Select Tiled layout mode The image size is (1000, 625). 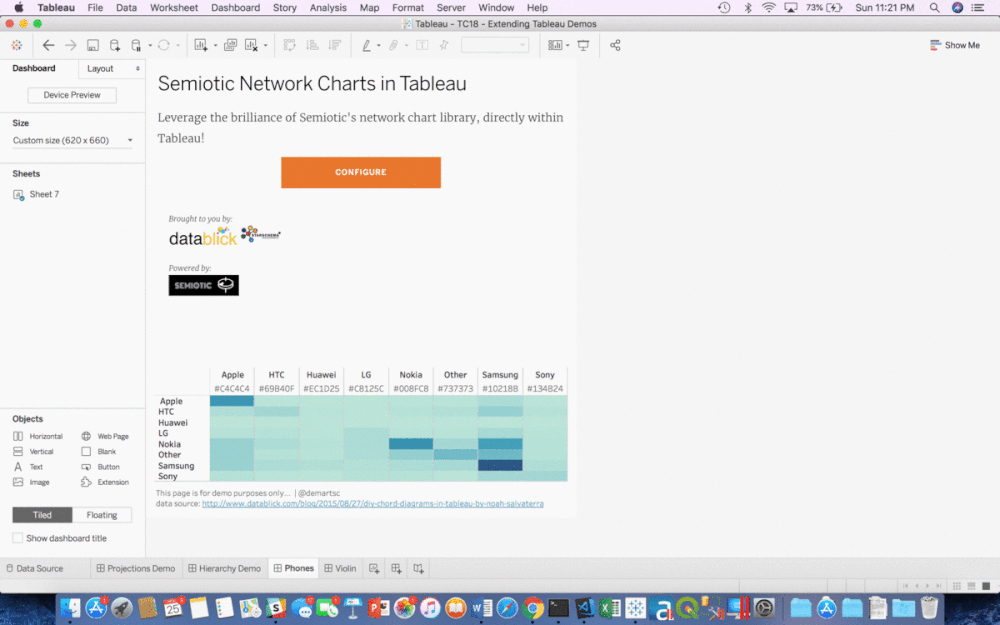[x=42, y=515]
